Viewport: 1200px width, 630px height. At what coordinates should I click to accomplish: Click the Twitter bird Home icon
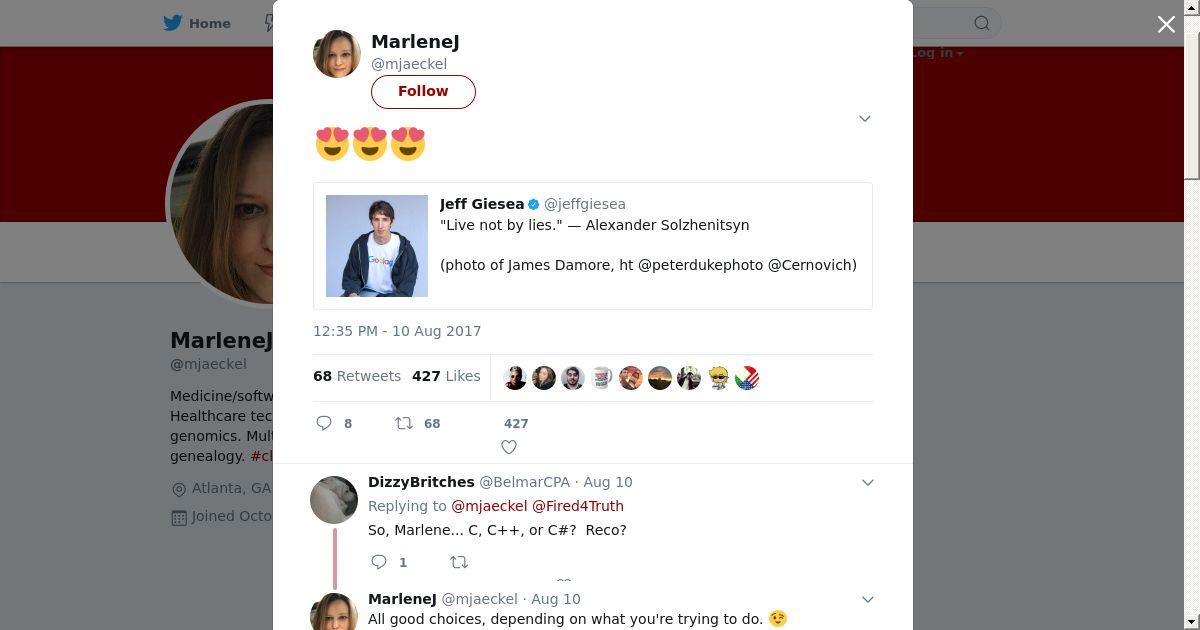tap(173, 23)
